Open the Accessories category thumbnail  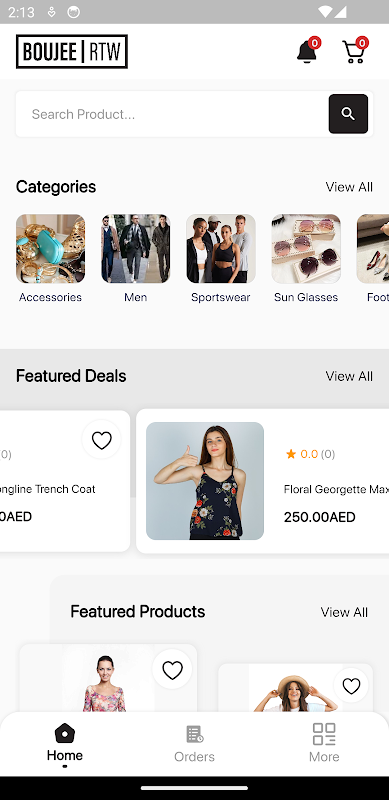[x=51, y=248]
